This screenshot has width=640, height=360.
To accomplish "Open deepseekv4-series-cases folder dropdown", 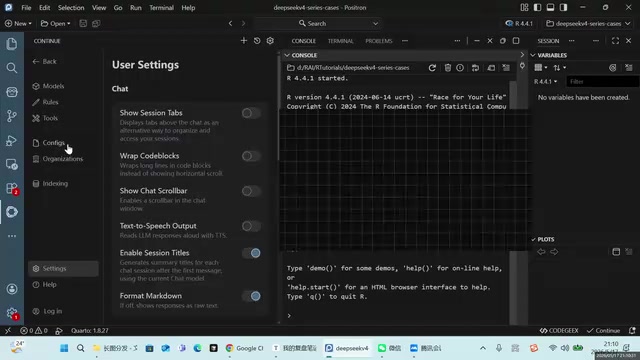I will (588, 24).
